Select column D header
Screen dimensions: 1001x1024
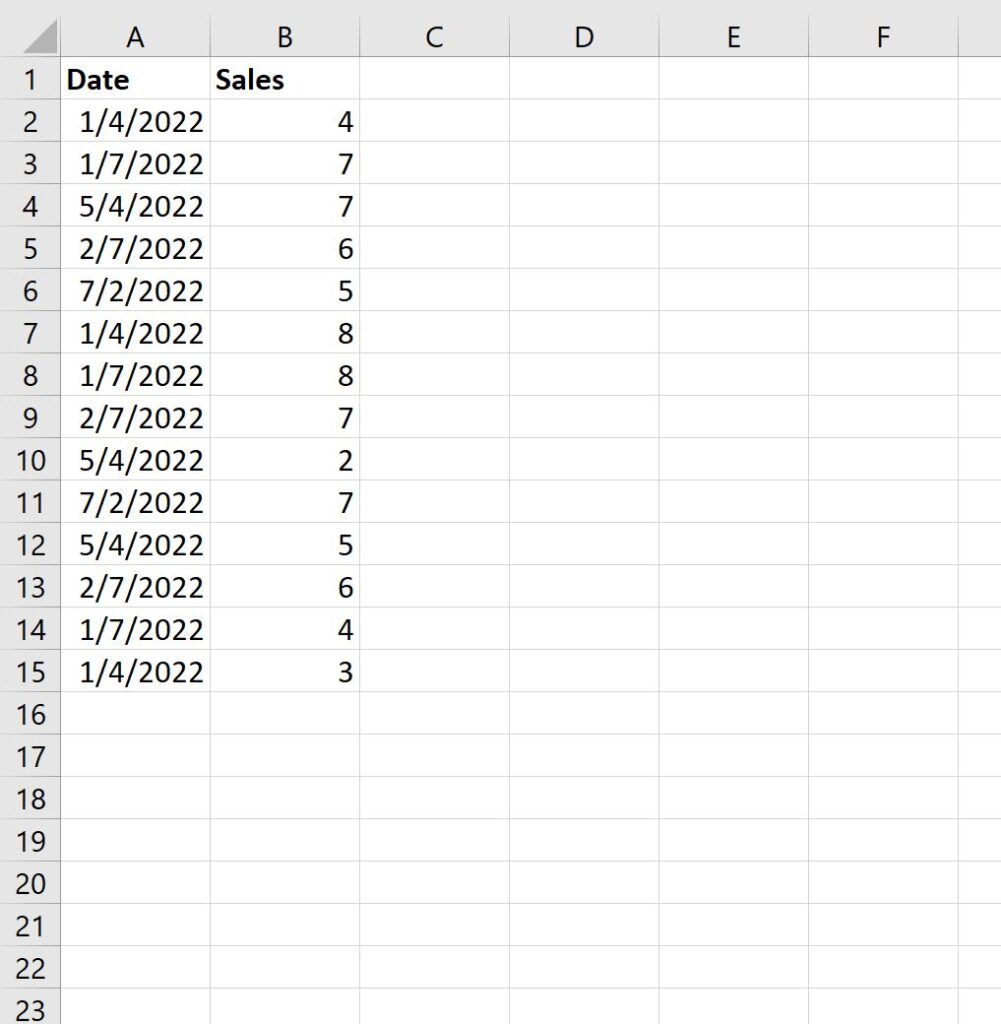(x=584, y=38)
